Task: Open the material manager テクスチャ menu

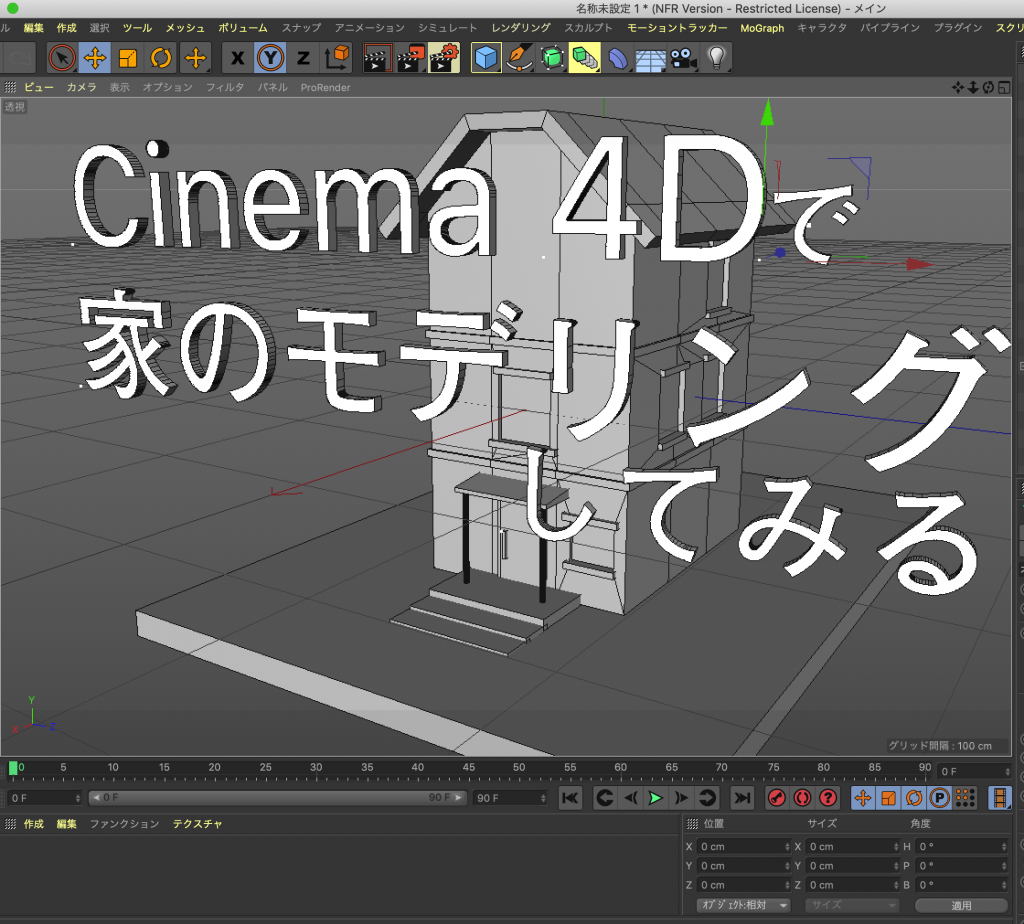Action: 197,824
